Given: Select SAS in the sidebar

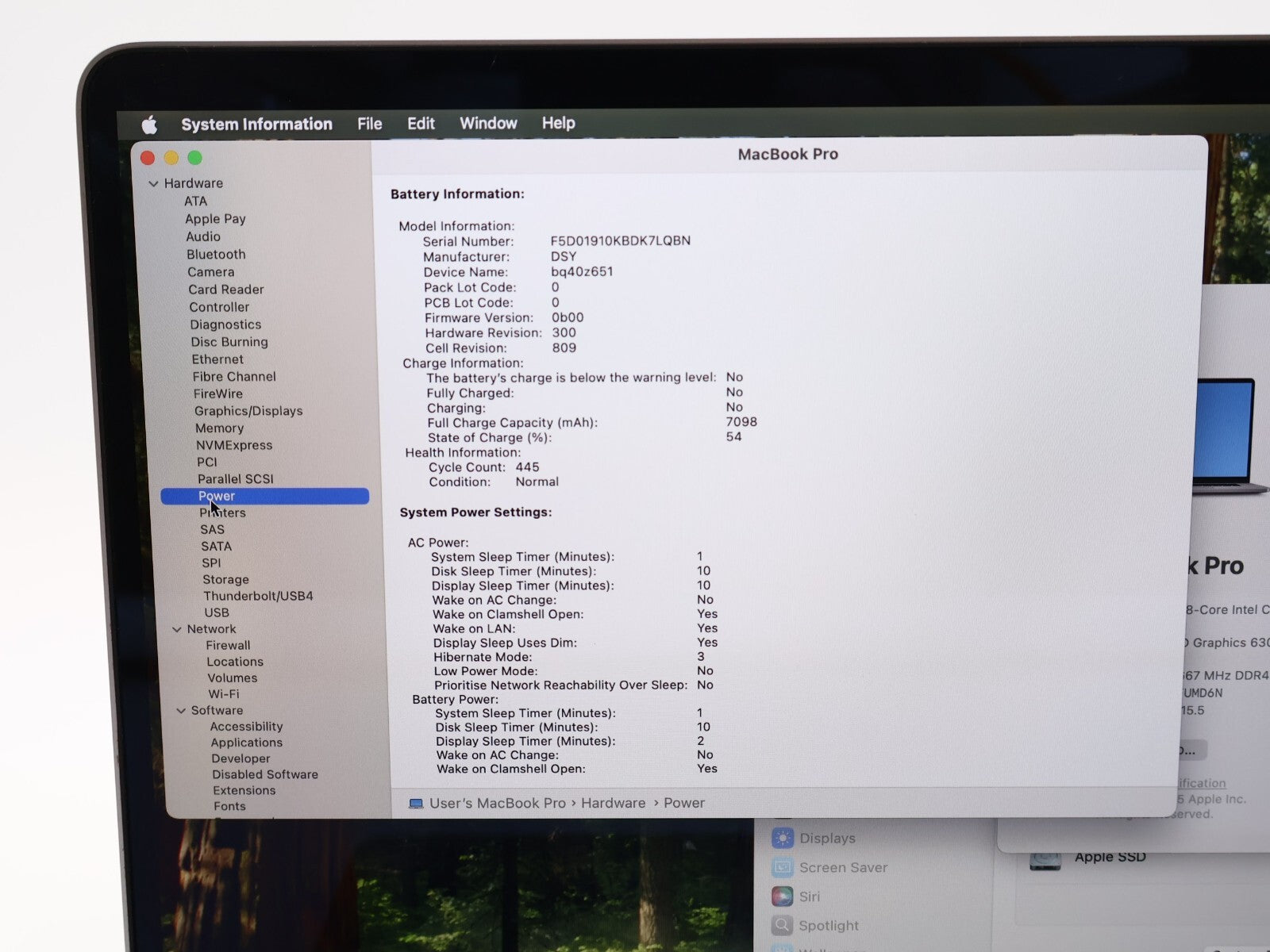Looking at the screenshot, I should click(212, 530).
